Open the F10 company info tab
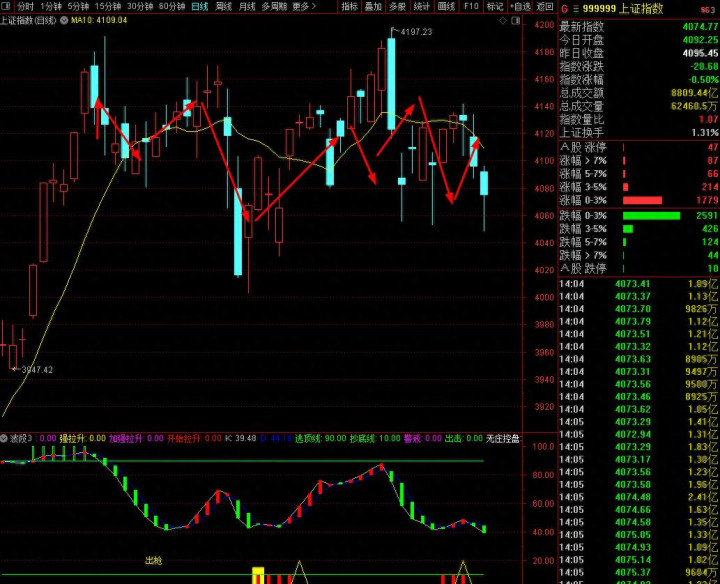Image resolution: width=720 pixels, height=584 pixels. [x=471, y=6]
